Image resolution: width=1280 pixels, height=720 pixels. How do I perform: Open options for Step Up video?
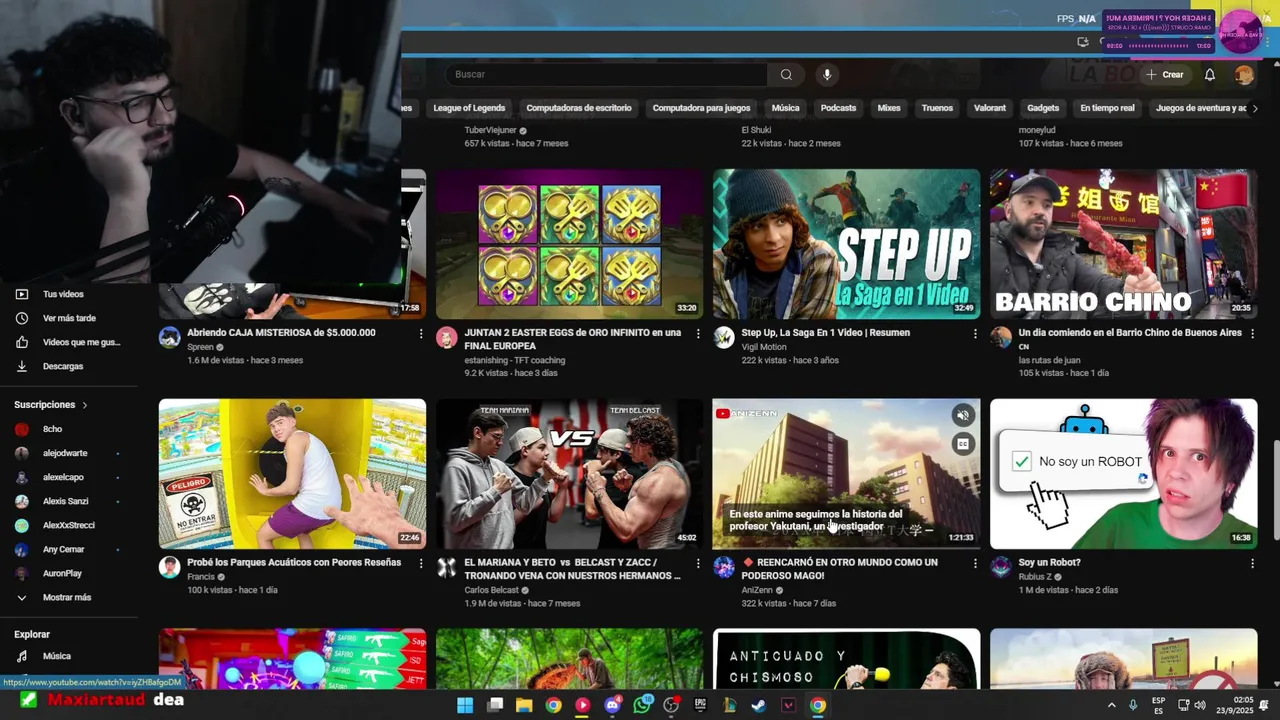click(x=975, y=334)
